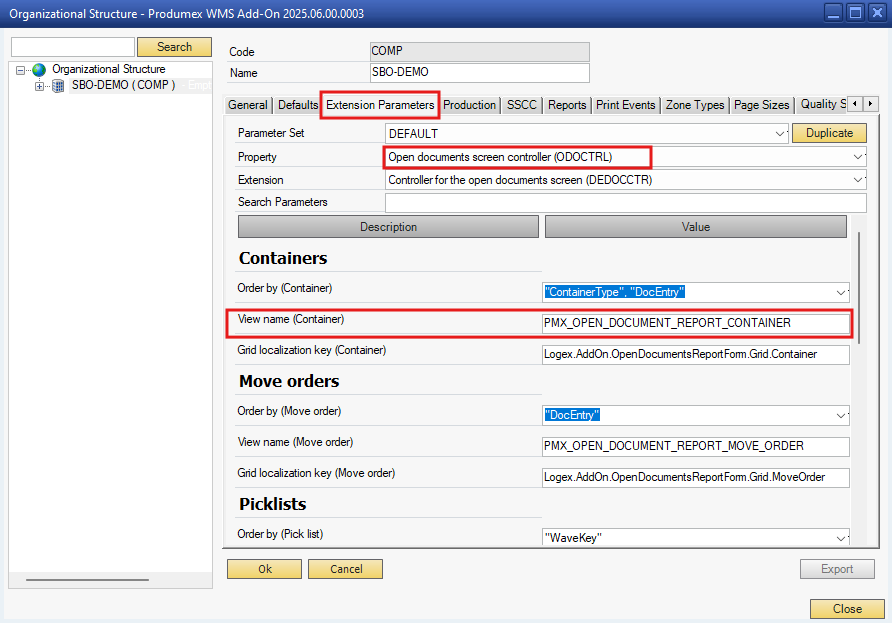Open the Property dropdown
The height and width of the screenshot is (623, 892).
tap(856, 156)
